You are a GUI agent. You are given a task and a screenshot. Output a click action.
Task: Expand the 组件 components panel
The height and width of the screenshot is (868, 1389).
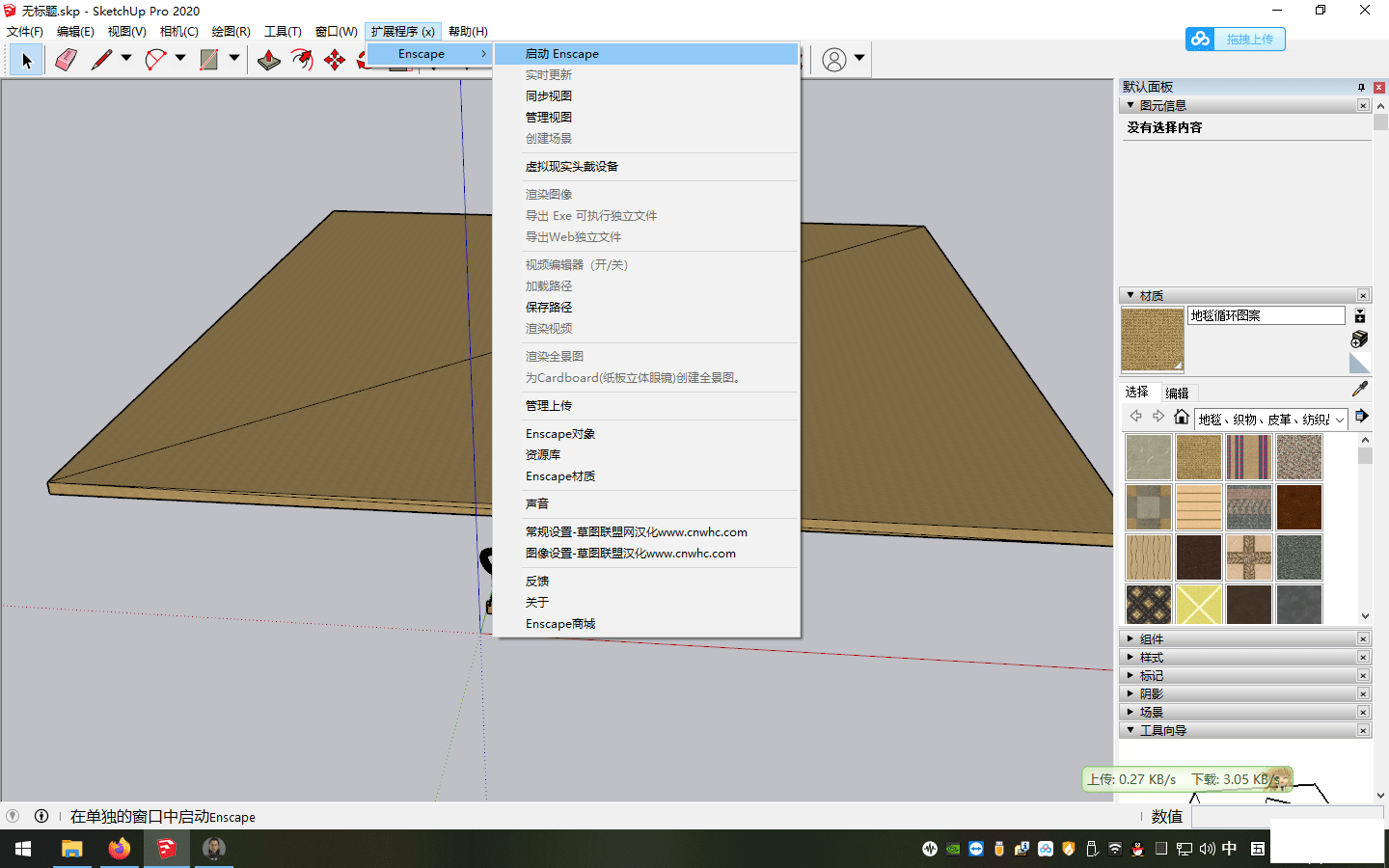(1130, 638)
